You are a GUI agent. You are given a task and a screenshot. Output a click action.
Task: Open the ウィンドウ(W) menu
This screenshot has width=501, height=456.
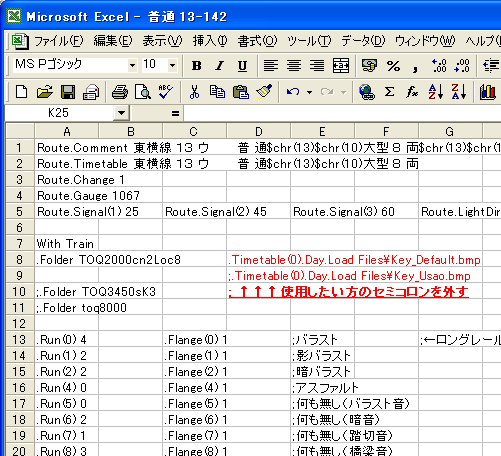(x=425, y=41)
